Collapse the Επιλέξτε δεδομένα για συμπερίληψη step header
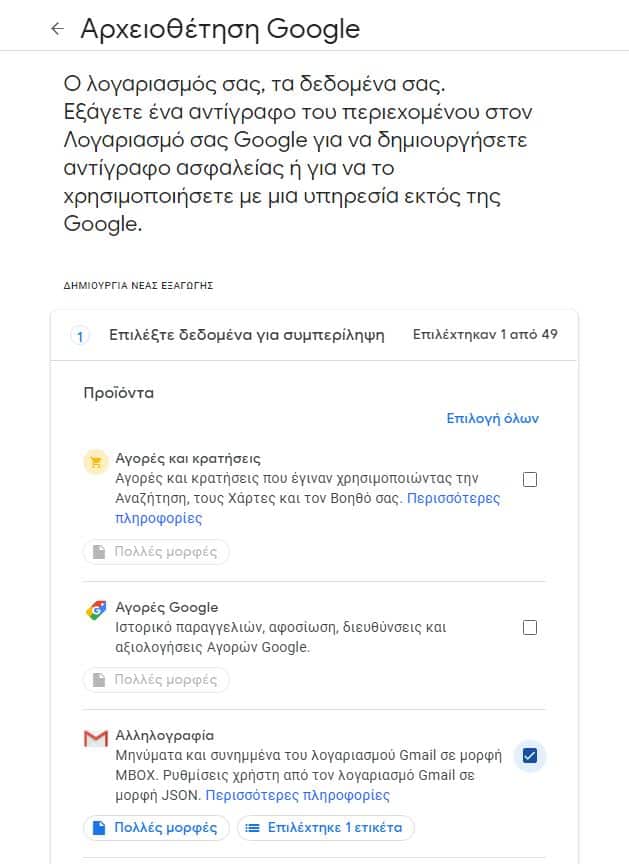 [246, 335]
